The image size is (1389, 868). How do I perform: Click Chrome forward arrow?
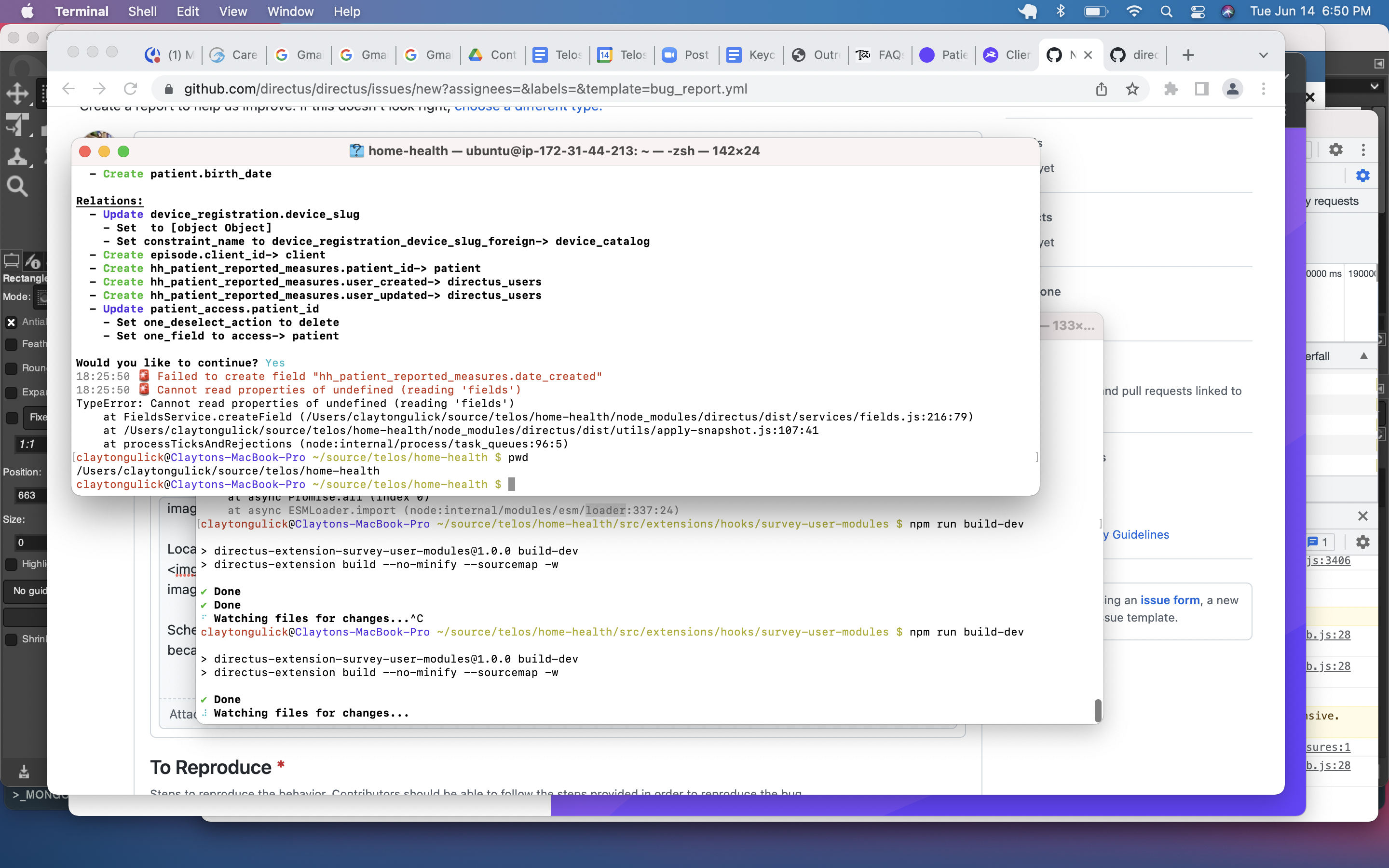tap(99, 88)
